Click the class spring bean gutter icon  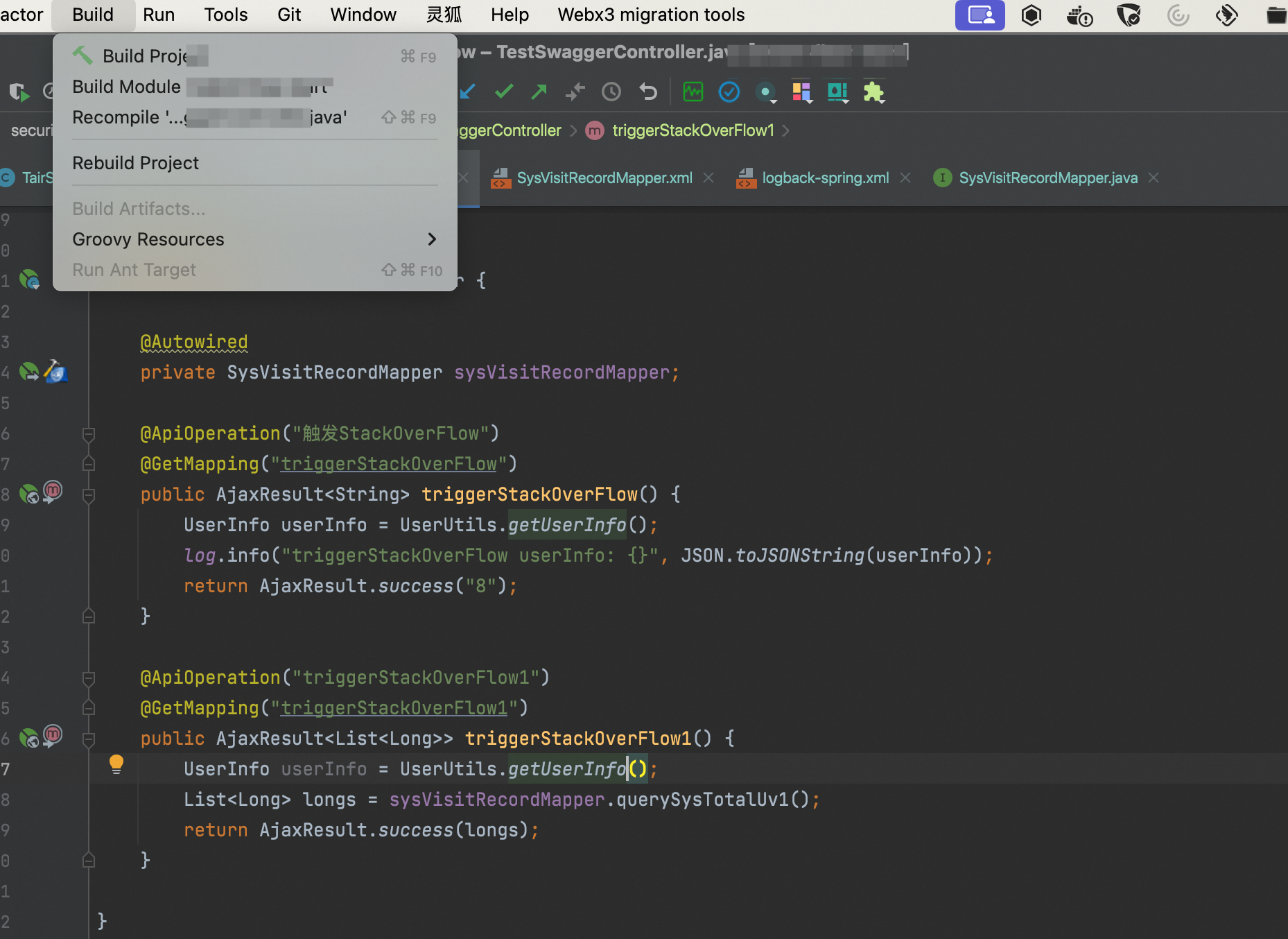29,279
